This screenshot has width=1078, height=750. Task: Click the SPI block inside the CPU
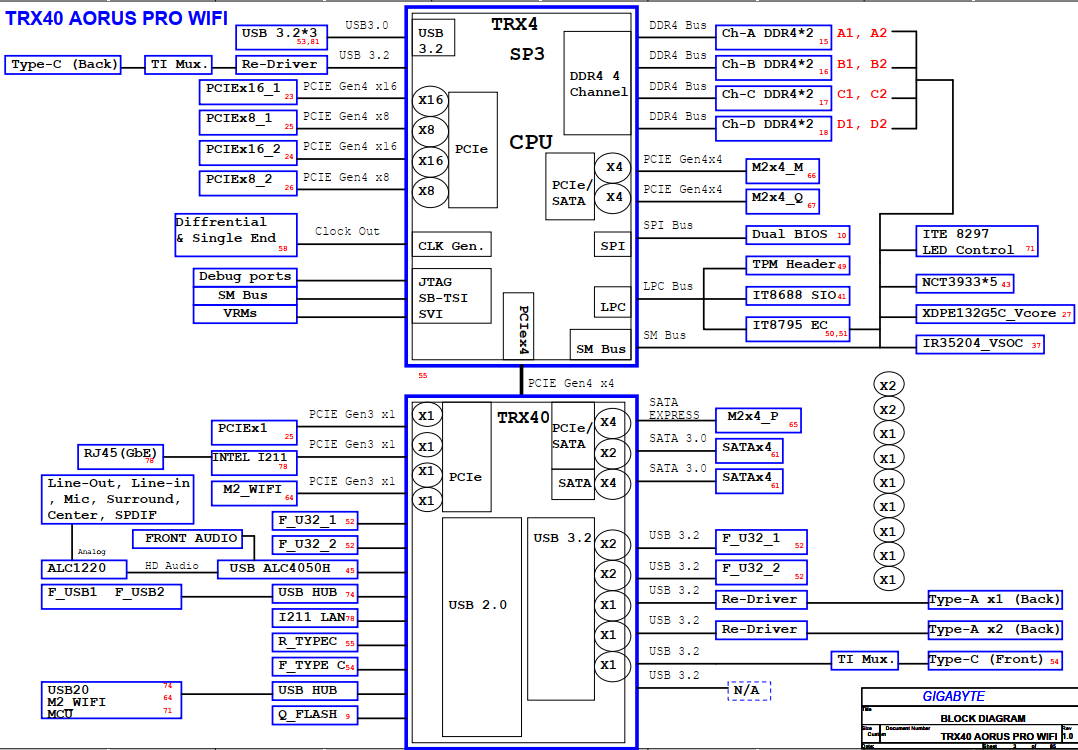click(612, 245)
